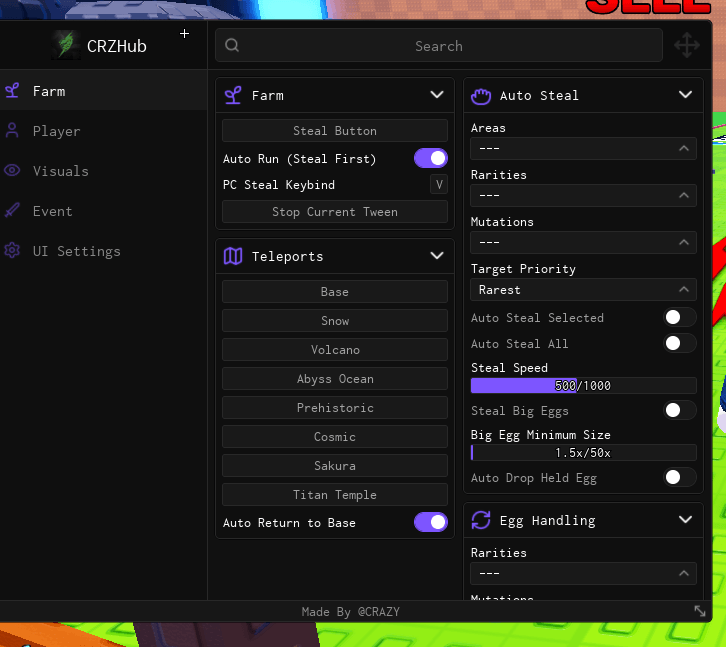Teleport to Abyss Ocean
This screenshot has height=647, width=726.
pyautogui.click(x=335, y=379)
